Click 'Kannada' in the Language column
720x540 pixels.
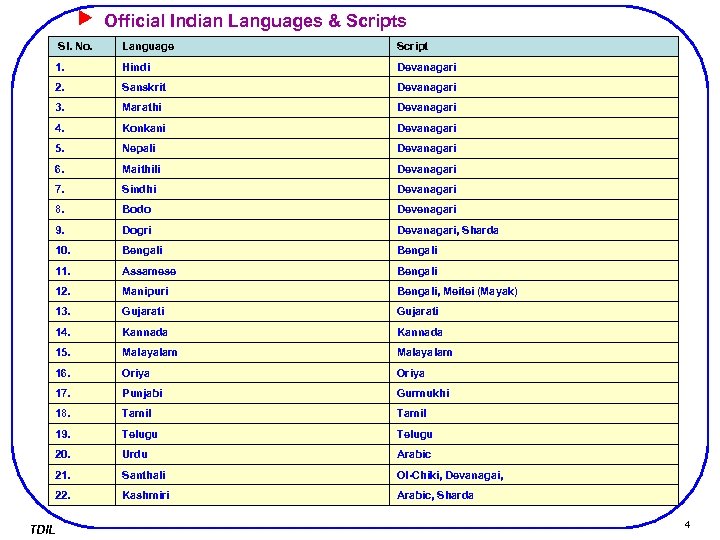(253, 332)
